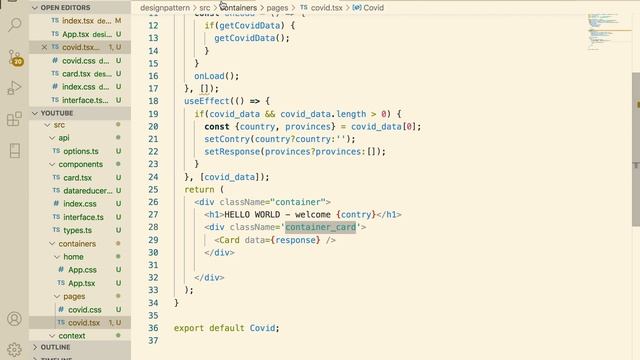Open covid.css in pages folder

(80, 310)
